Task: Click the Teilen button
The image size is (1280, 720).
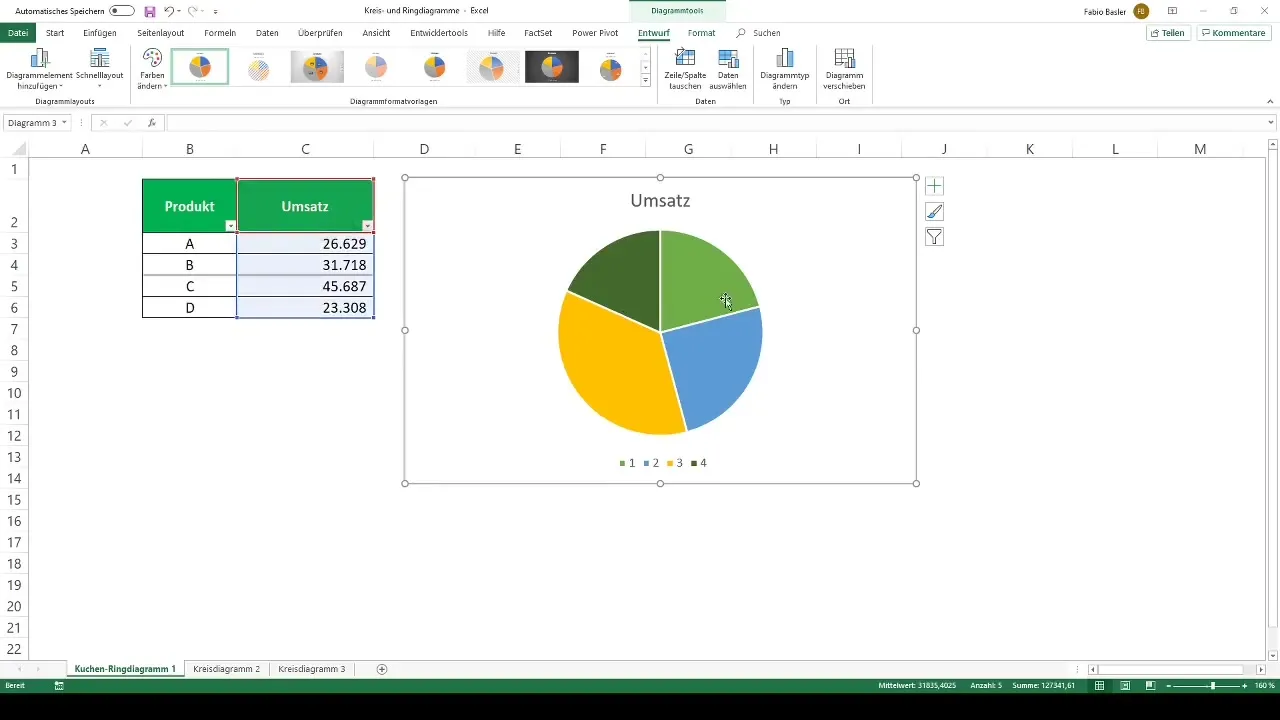Action: tap(1168, 33)
